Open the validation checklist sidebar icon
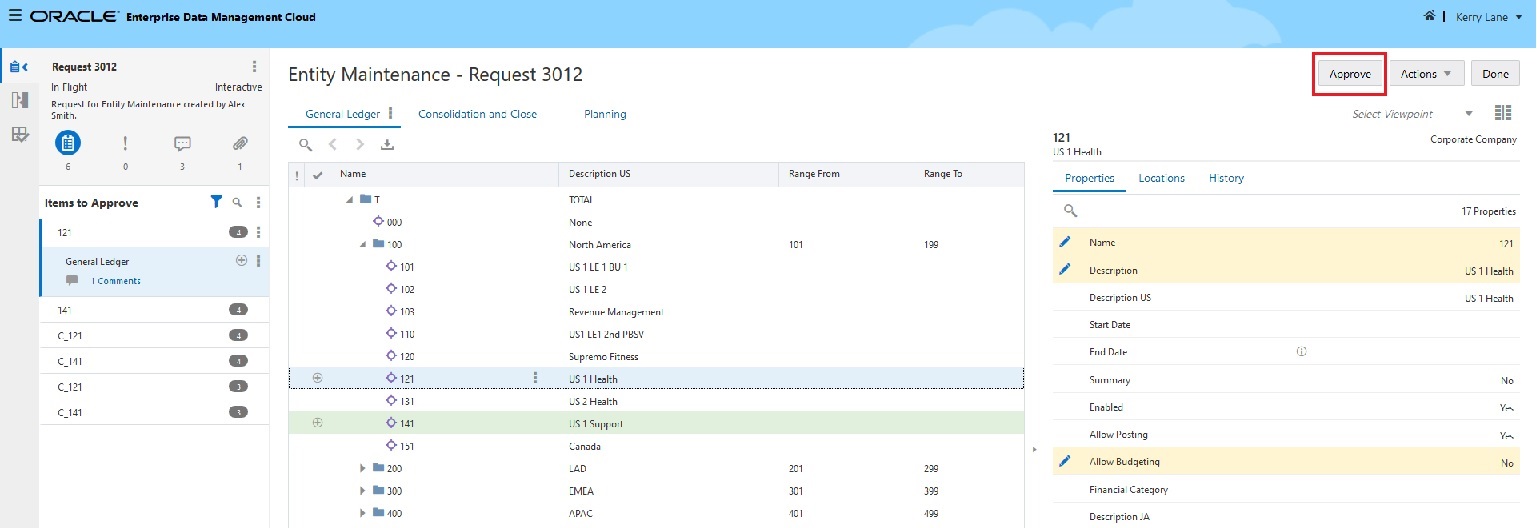 pos(18,134)
